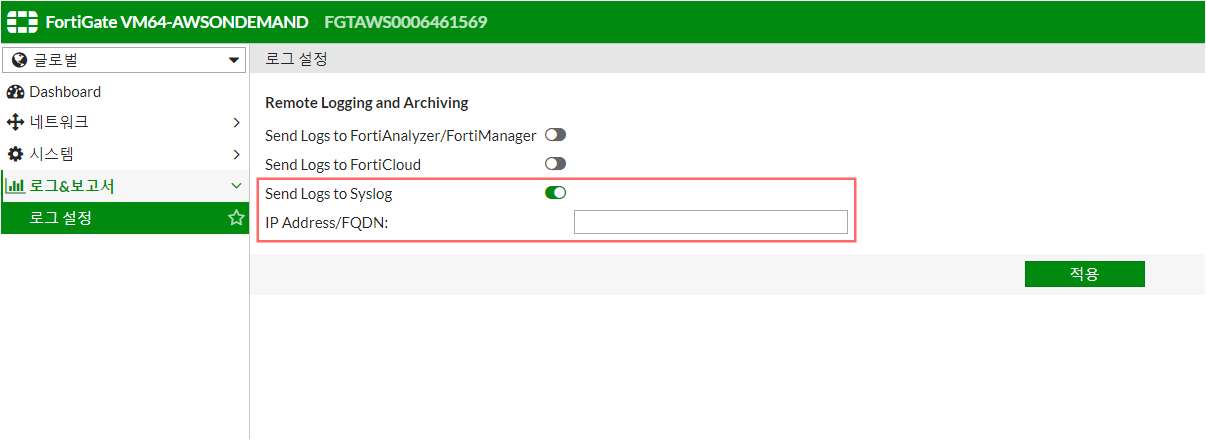Disable Send Logs to Syslog toggle
Image resolution: width=1206 pixels, height=440 pixels.
click(555, 193)
